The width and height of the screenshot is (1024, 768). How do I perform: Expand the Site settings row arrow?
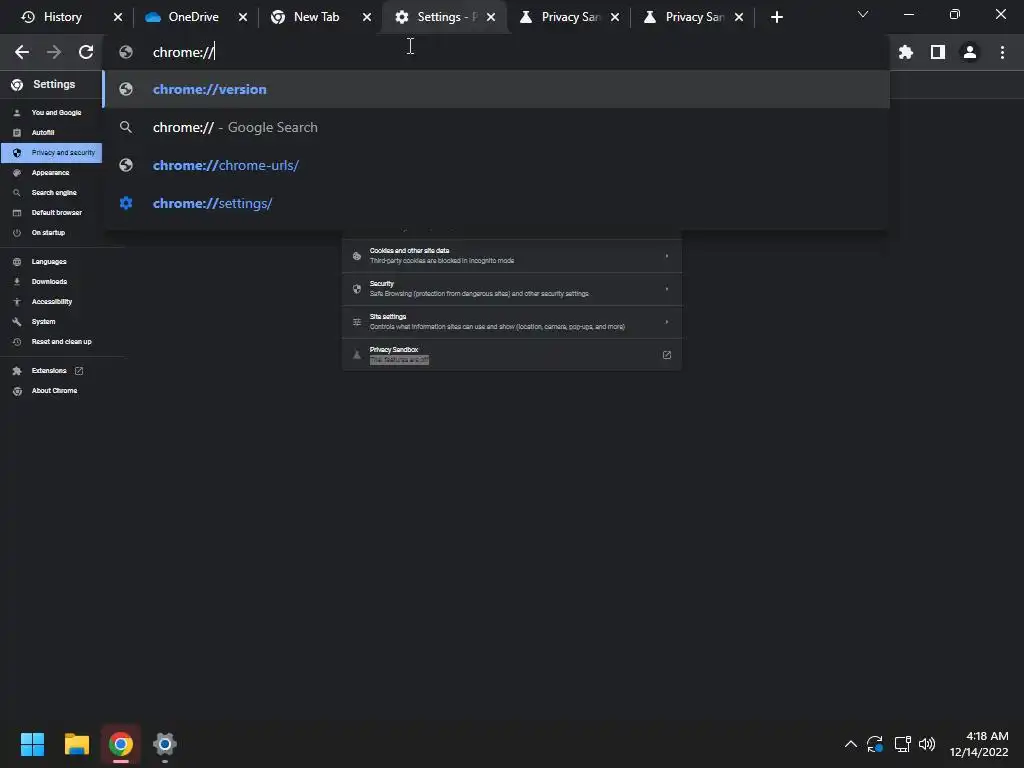pos(667,322)
